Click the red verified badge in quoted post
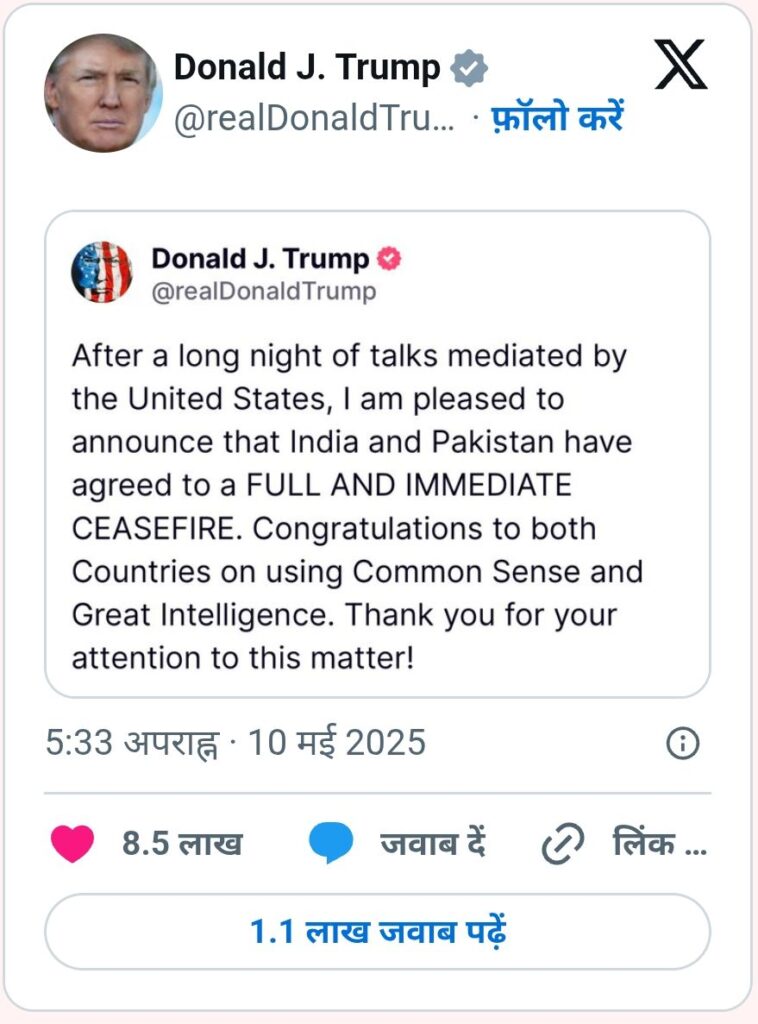758x1024 pixels. tap(388, 259)
